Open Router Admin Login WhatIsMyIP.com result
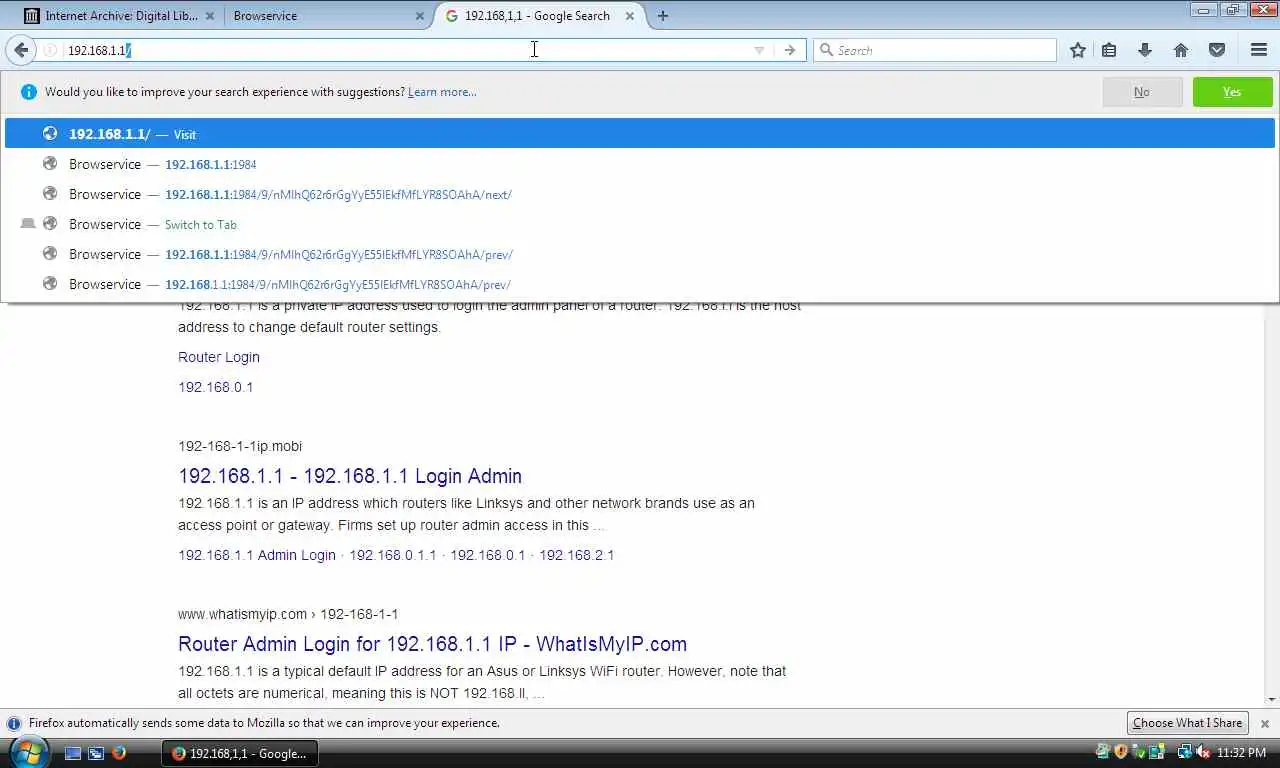 pyautogui.click(x=432, y=644)
